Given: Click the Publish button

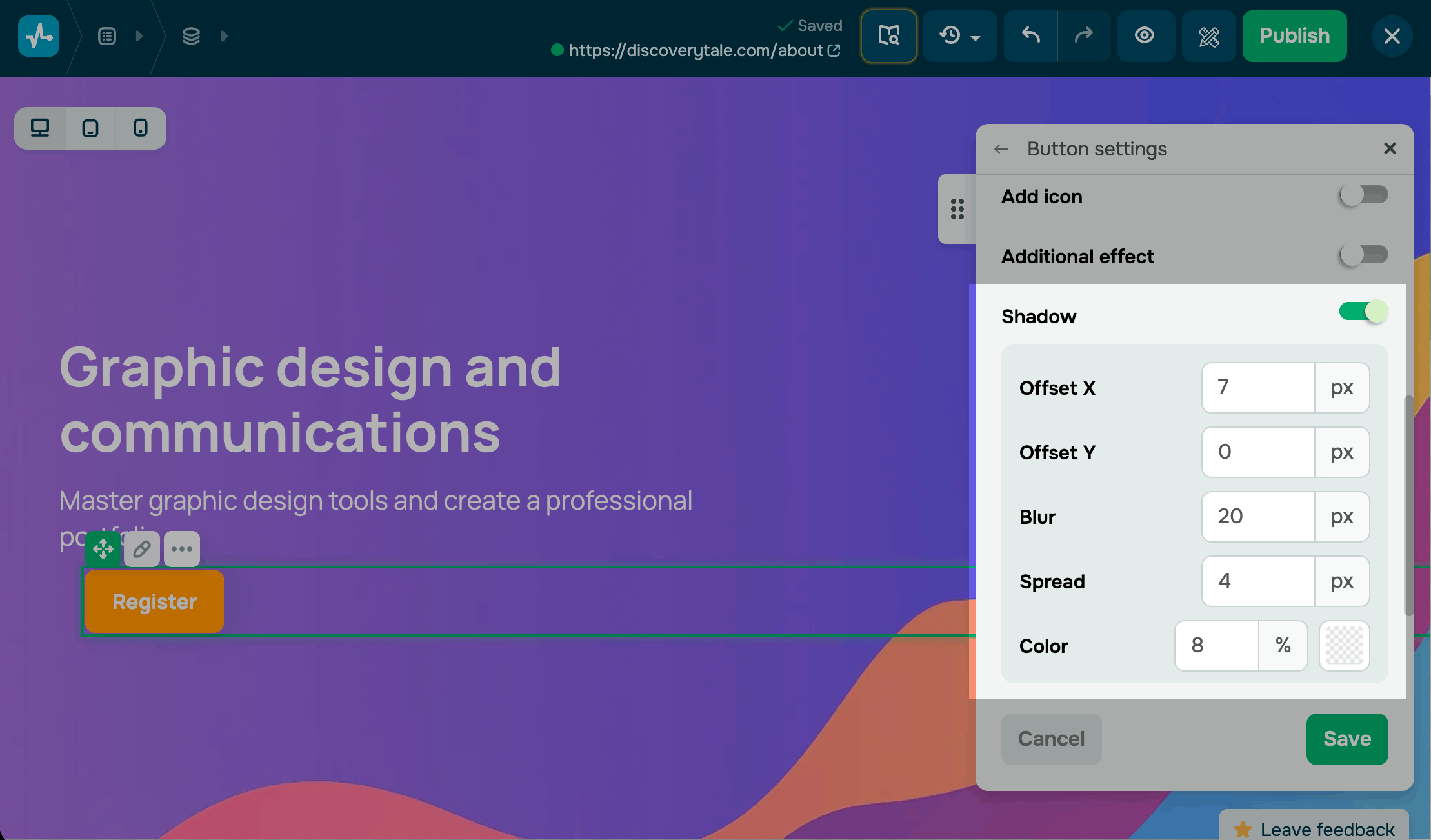Looking at the screenshot, I should (x=1294, y=35).
